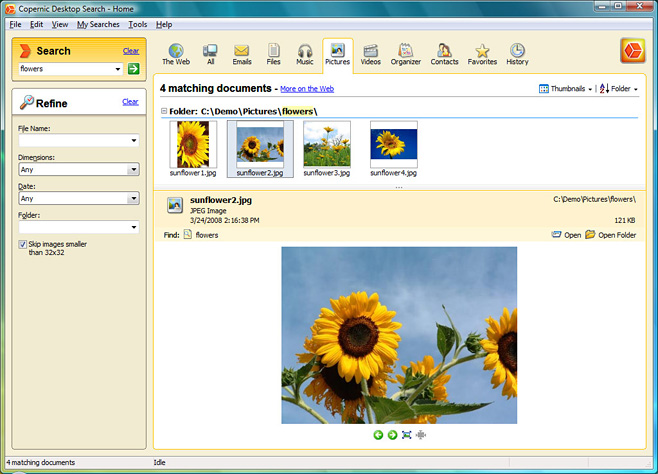The image size is (658, 474).
Task: Click the Copernic title bar app icon
Action: (x=10, y=8)
